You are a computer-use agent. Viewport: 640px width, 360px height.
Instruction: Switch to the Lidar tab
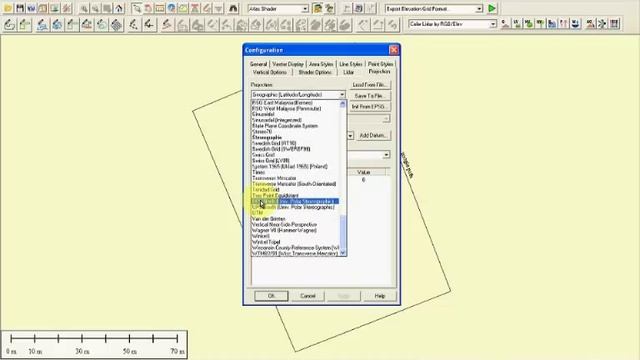tap(348, 72)
